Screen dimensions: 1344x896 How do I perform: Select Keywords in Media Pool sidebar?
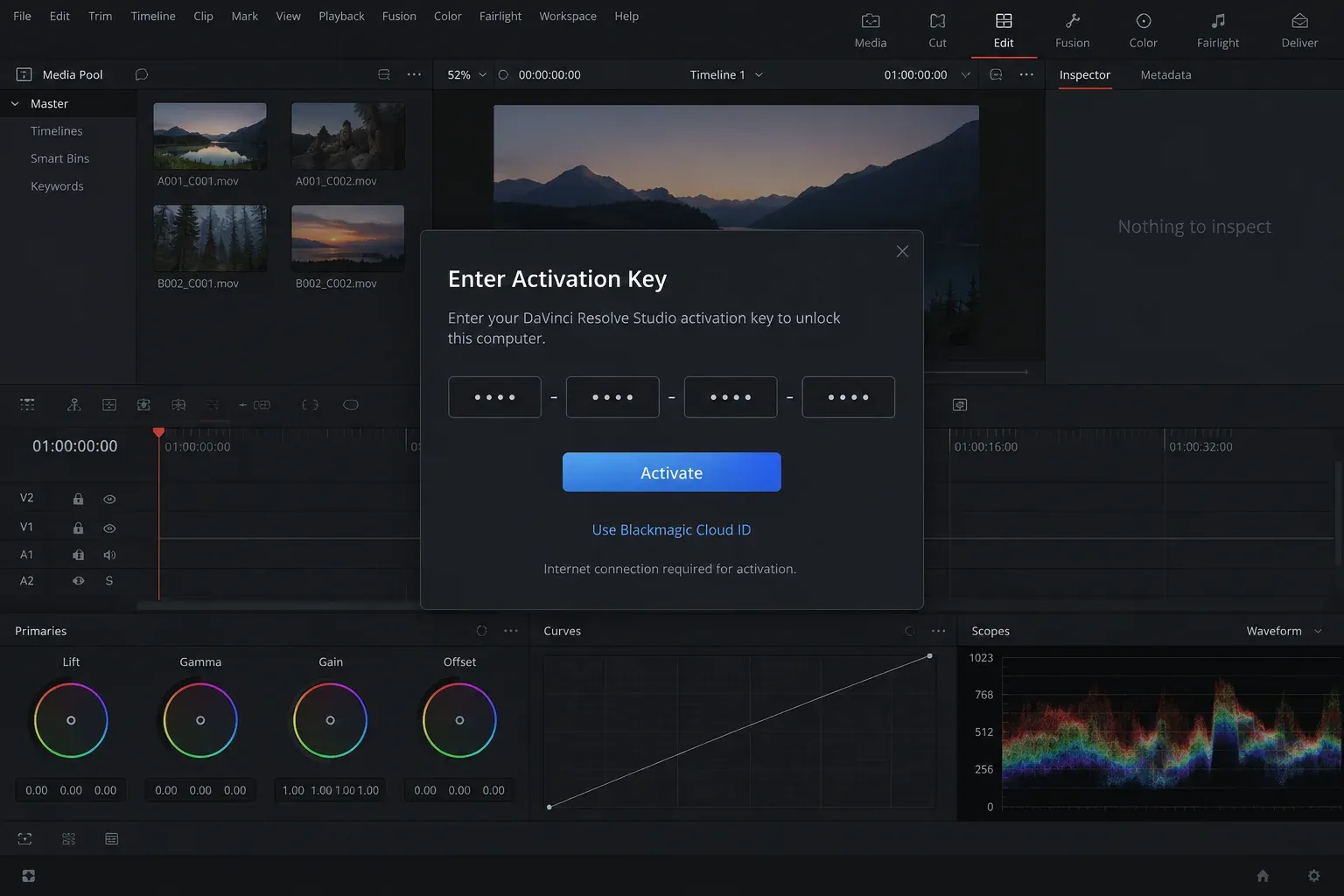click(x=57, y=185)
